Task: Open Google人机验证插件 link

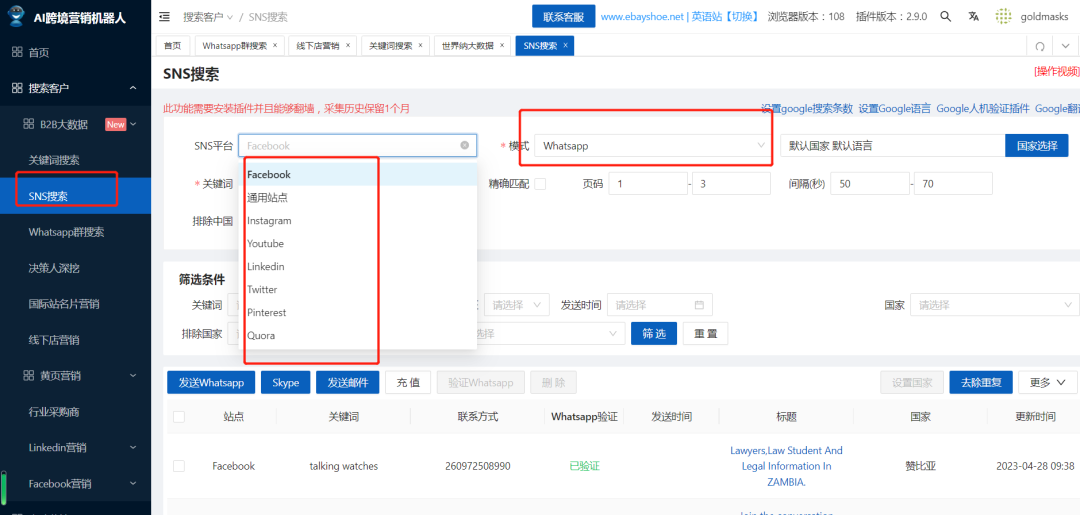Action: pyautogui.click(x=983, y=108)
